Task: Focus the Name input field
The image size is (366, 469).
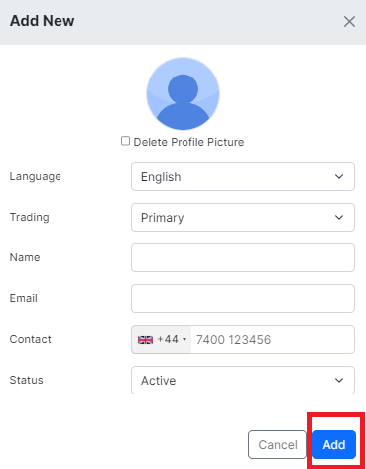Action: coord(243,257)
